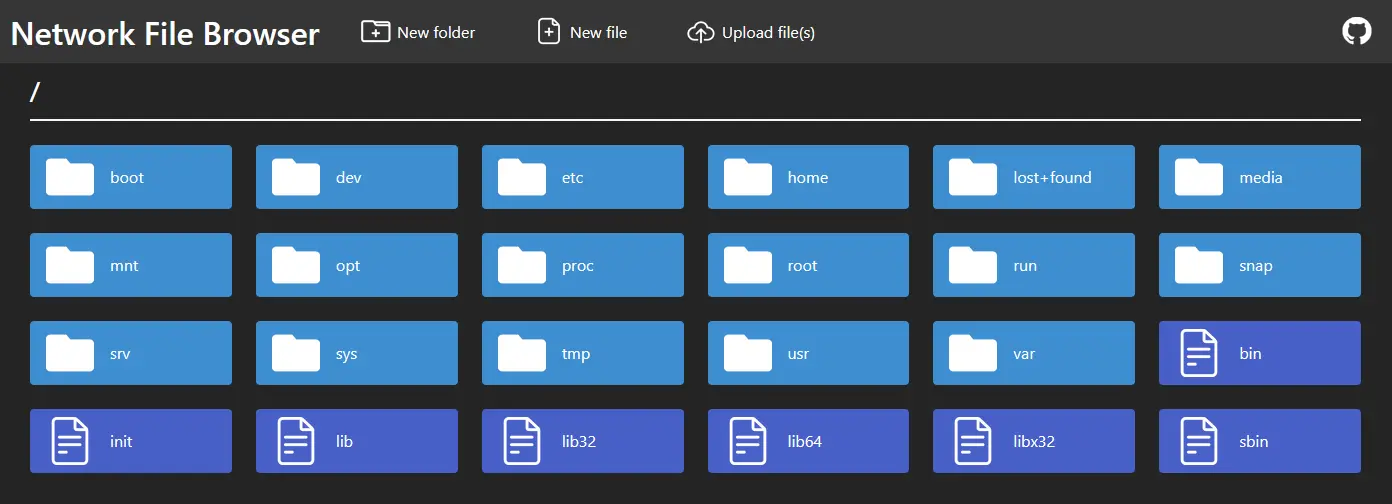Select the snap folder icon
This screenshot has height=504, width=1392.
1199,265
